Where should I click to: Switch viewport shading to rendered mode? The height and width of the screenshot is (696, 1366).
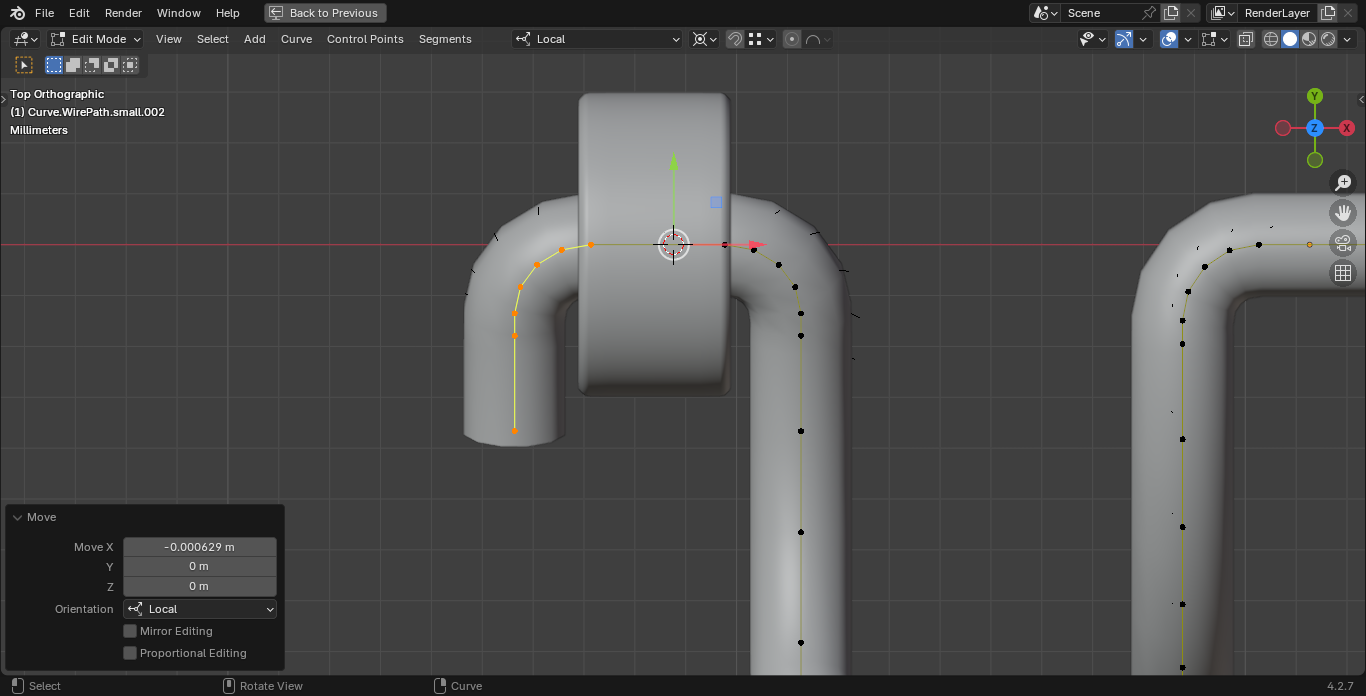1327,39
